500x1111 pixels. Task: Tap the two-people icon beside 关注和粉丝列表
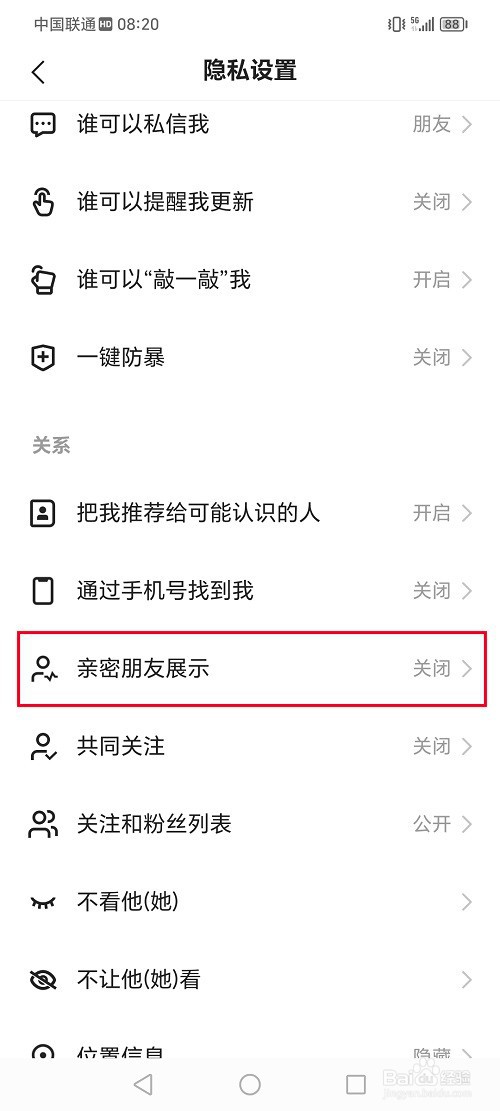43,824
